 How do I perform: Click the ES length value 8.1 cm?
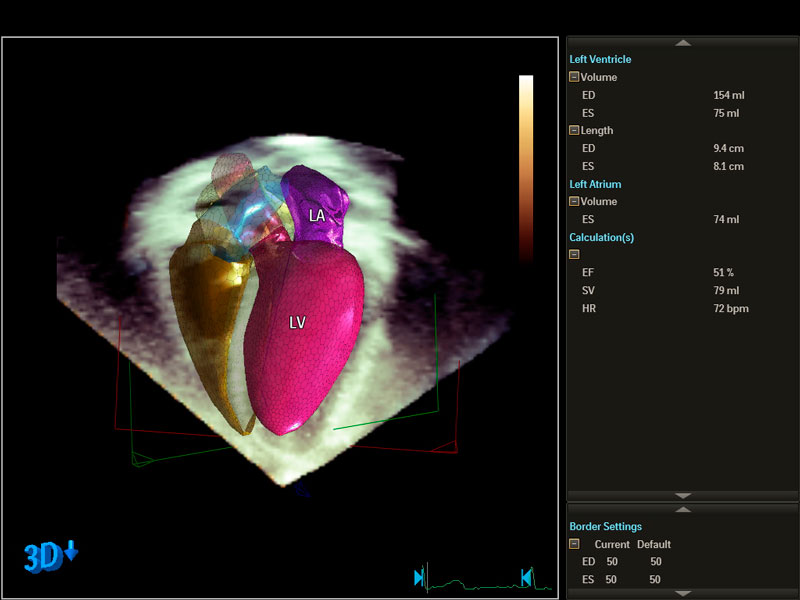[729, 166]
